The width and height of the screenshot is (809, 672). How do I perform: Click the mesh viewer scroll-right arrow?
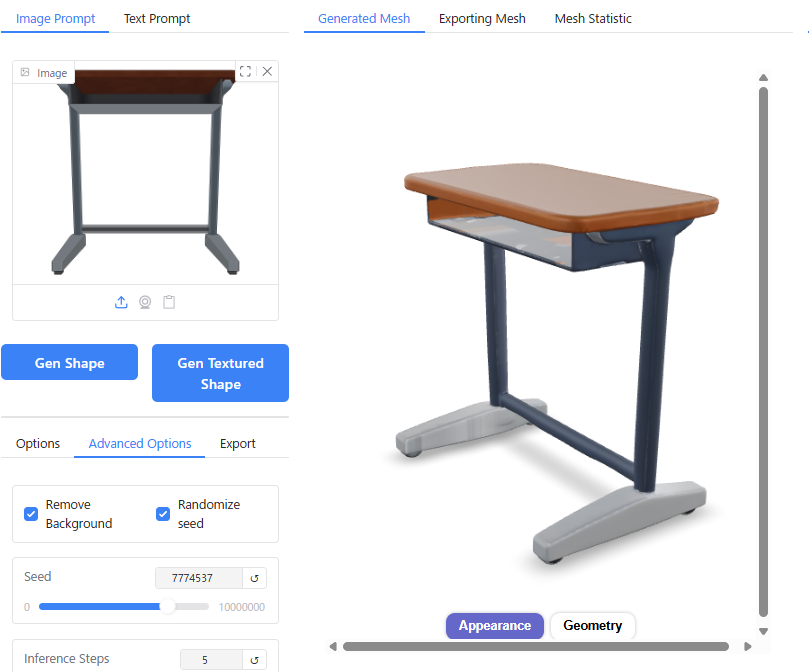(748, 646)
